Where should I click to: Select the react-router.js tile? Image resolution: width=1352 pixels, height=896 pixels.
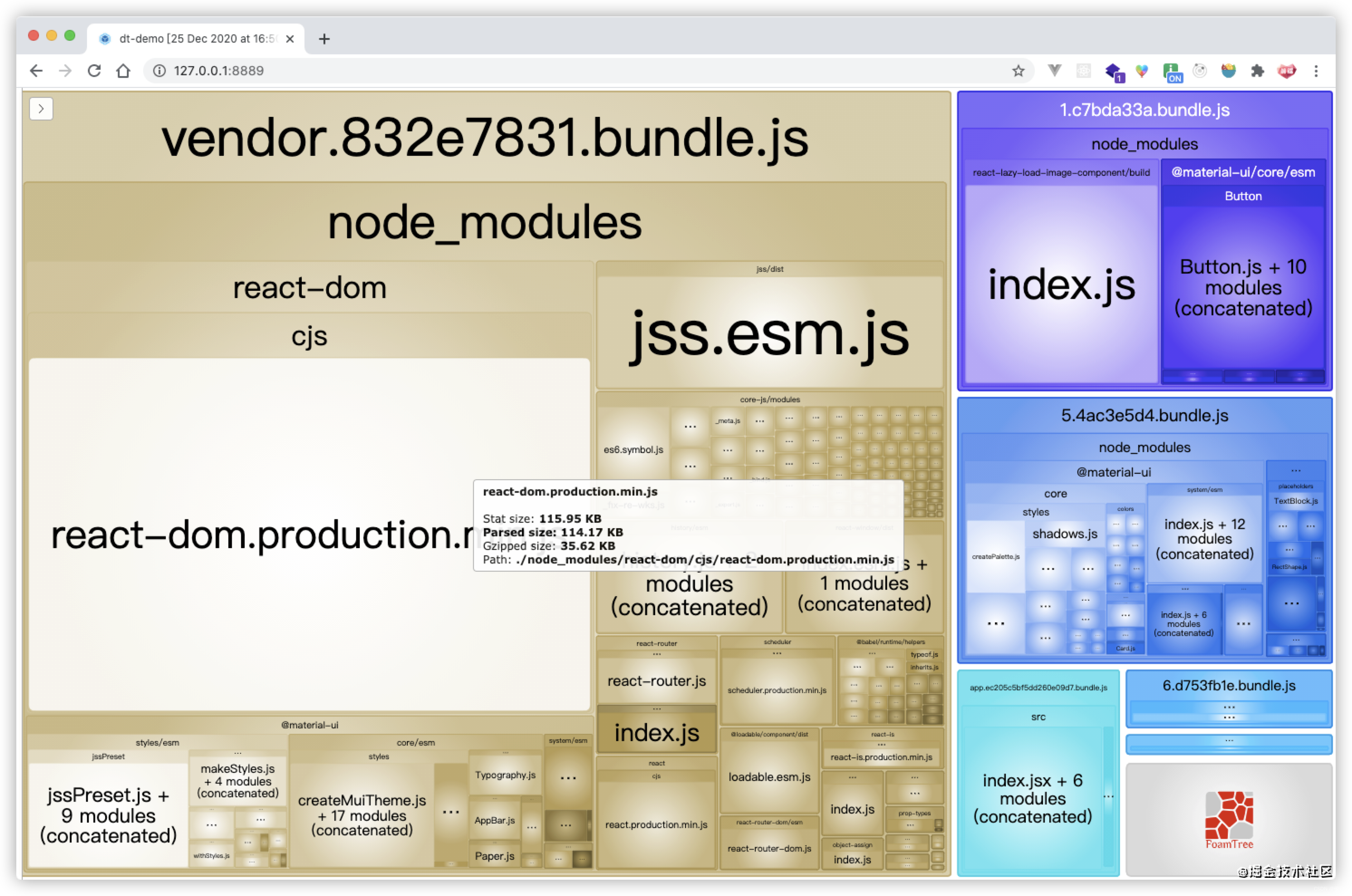coord(657,680)
